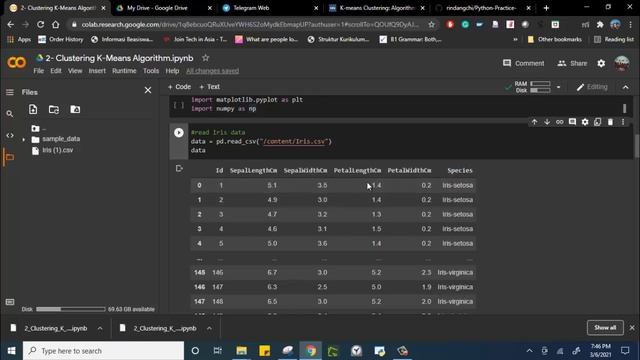Switch to the My Drive - Google Drive tab
Image resolution: width=640 pixels, height=360 pixels.
pos(163,8)
